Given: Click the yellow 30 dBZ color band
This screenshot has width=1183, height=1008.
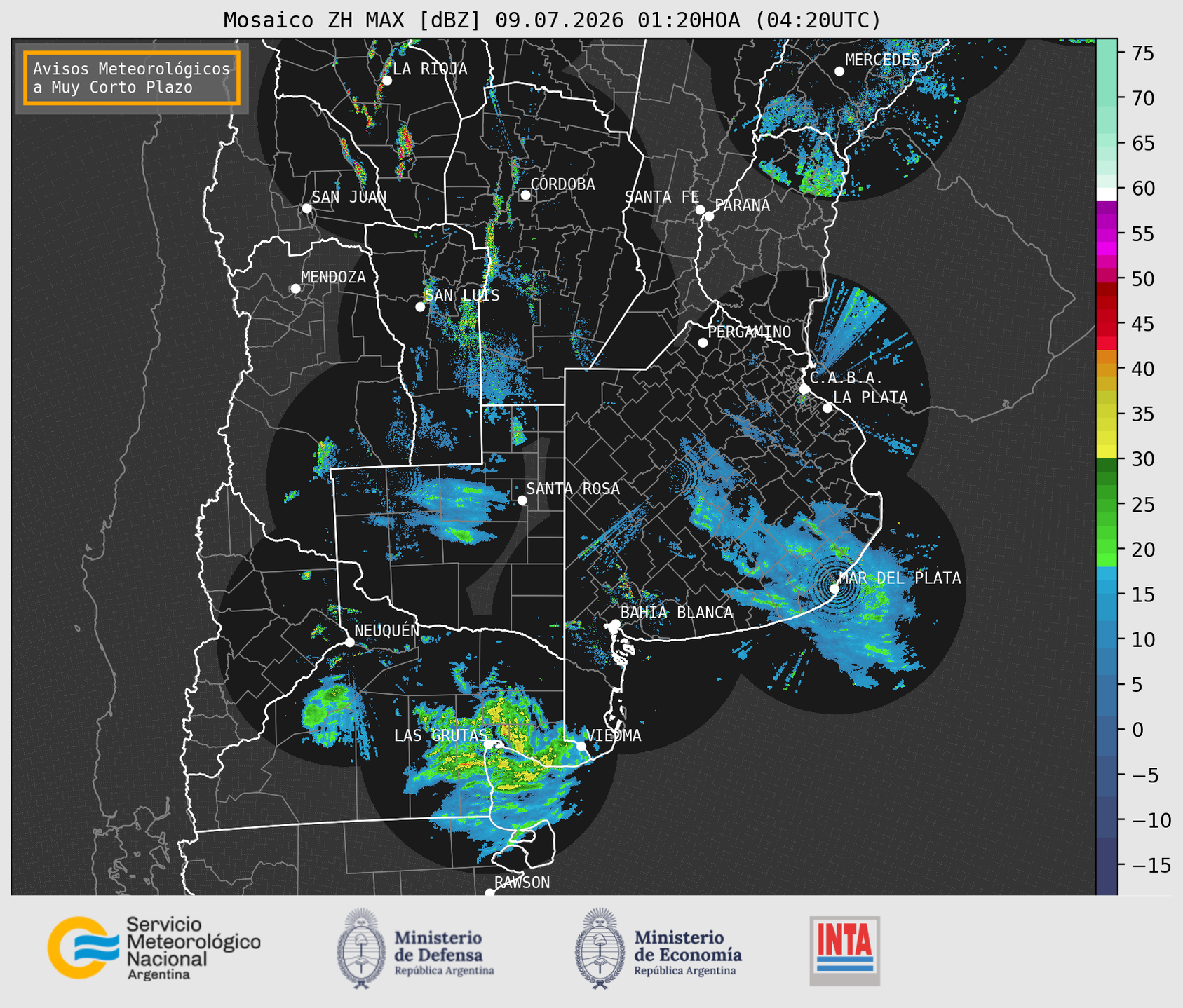Looking at the screenshot, I should (1107, 452).
